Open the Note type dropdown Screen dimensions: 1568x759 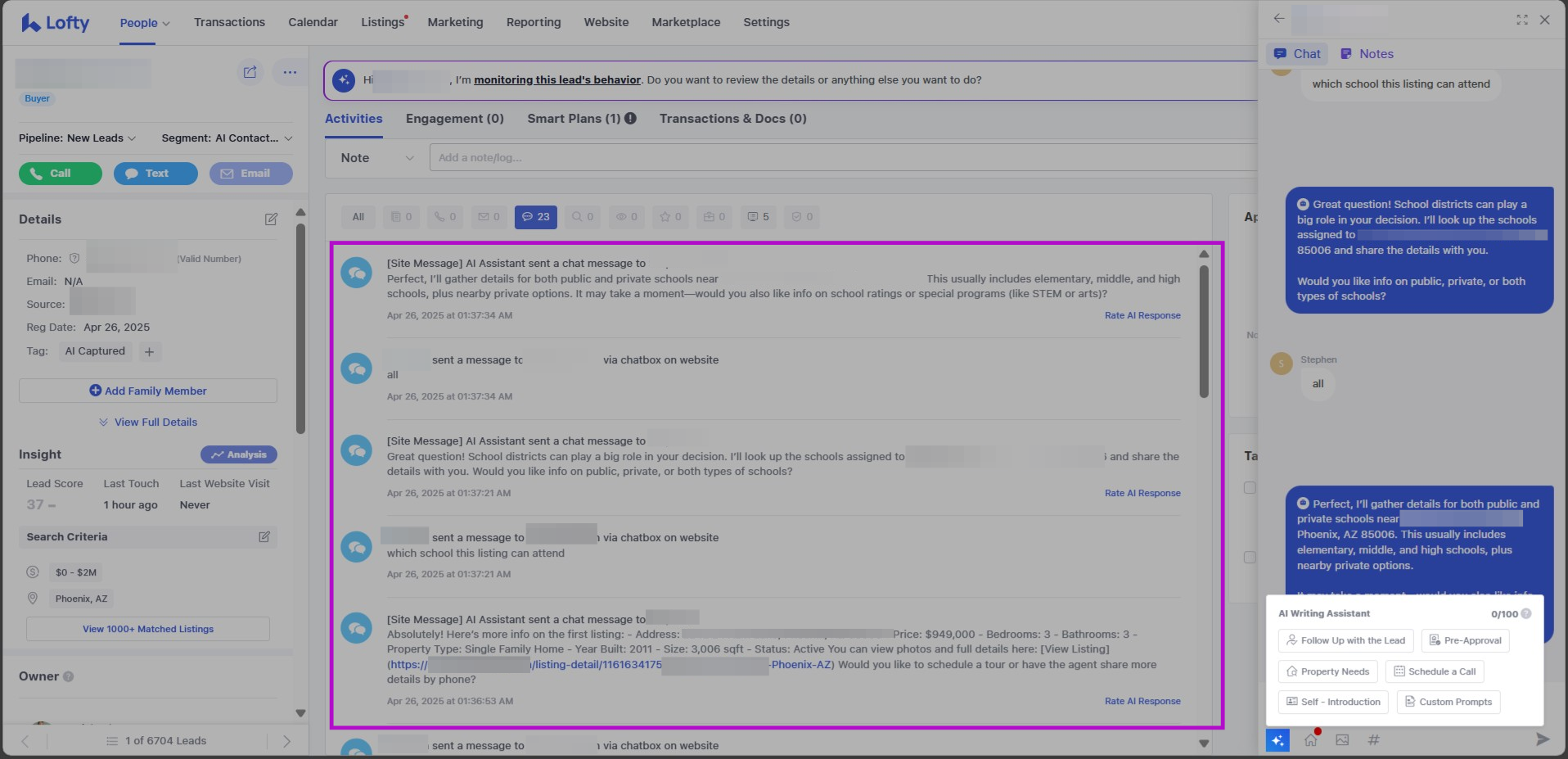click(x=377, y=158)
